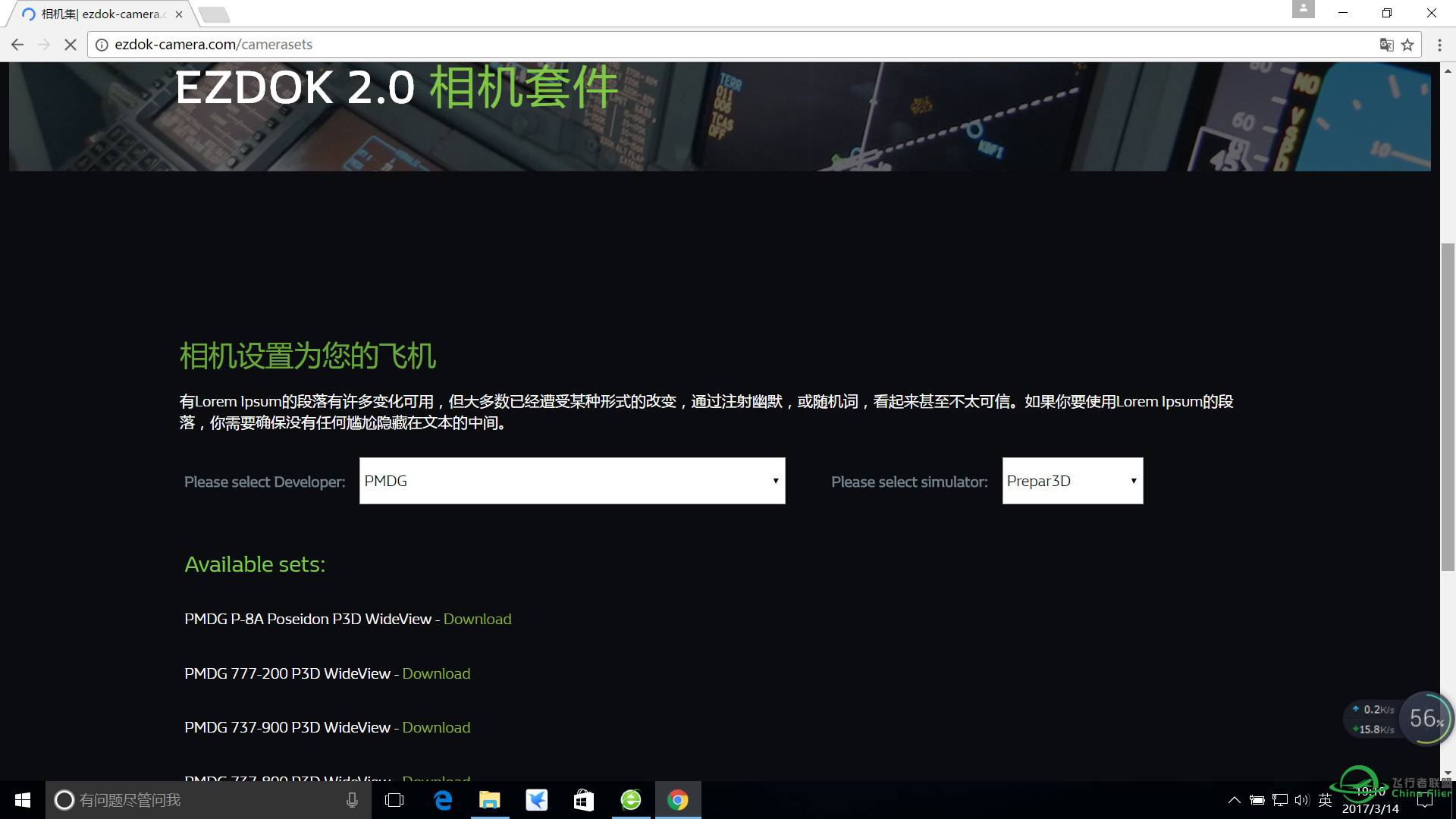Open File Explorer from the taskbar
Image resolution: width=1456 pixels, height=819 pixels.
490,800
